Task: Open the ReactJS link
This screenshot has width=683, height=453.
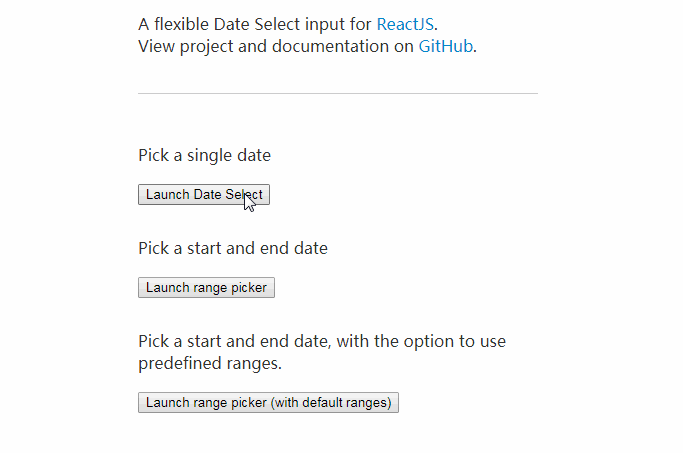Action: pyautogui.click(x=406, y=24)
